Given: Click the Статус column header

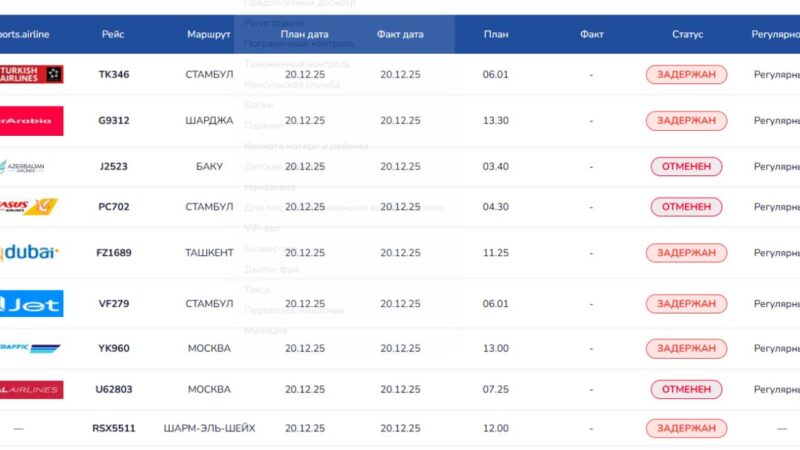Looking at the screenshot, I should [x=687, y=35].
